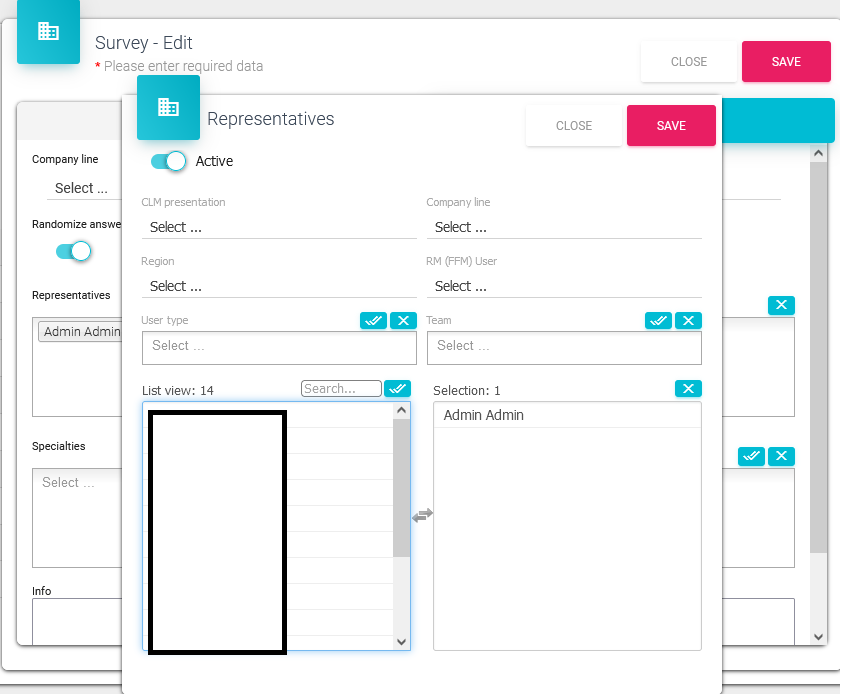Save the Representatives dialog
The image size is (843, 696).
point(671,126)
